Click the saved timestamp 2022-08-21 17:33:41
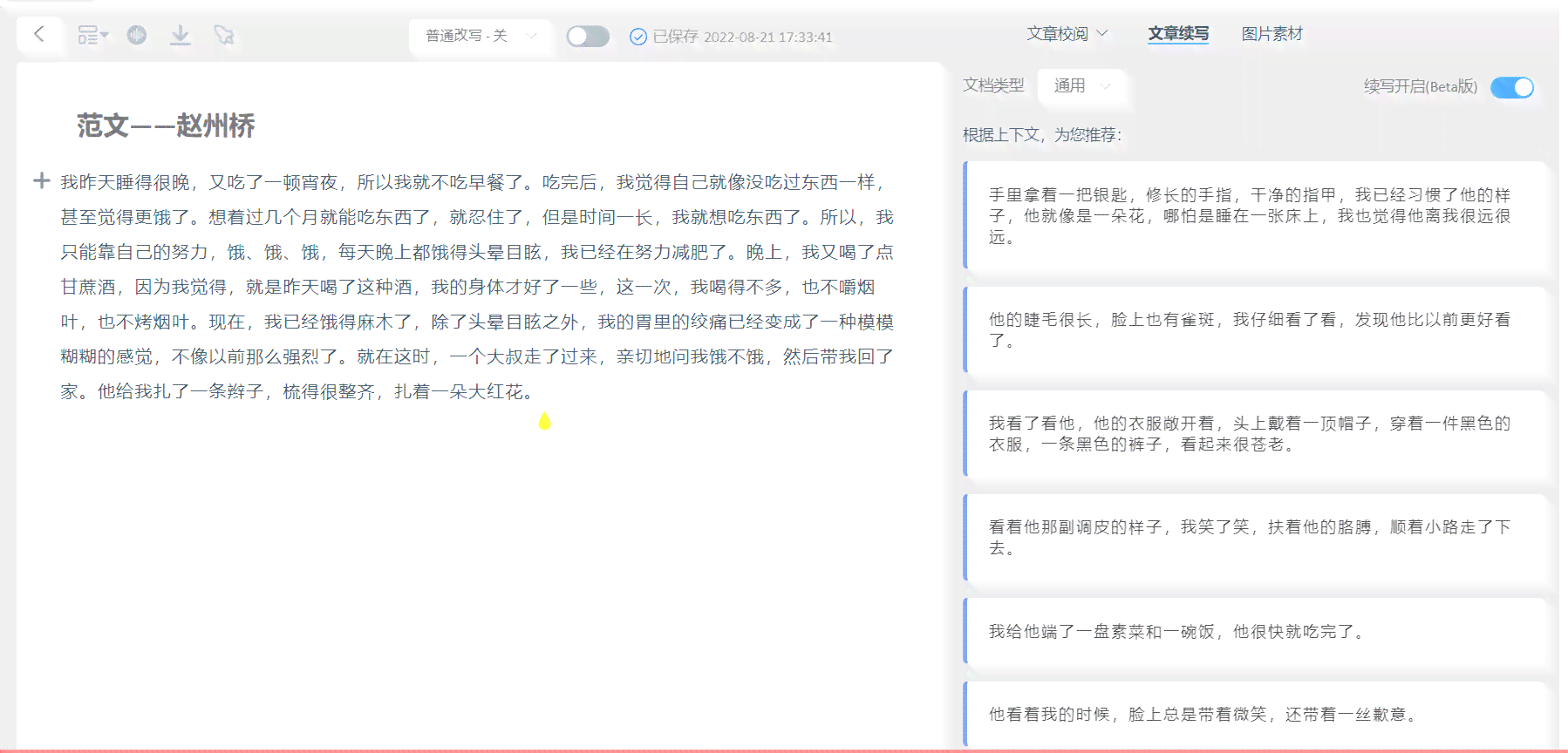 click(x=767, y=37)
